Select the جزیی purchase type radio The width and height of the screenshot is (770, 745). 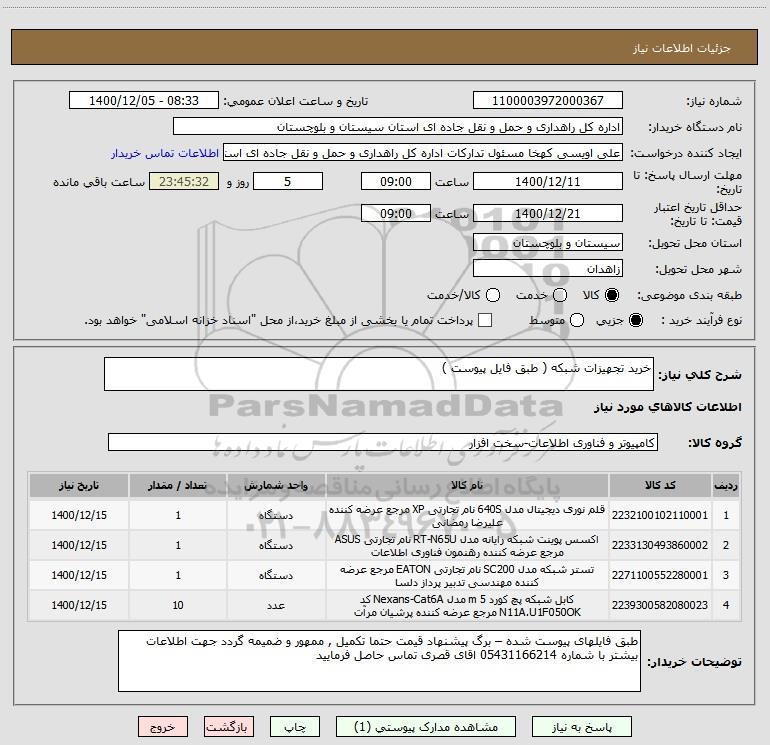pyautogui.click(x=635, y=320)
